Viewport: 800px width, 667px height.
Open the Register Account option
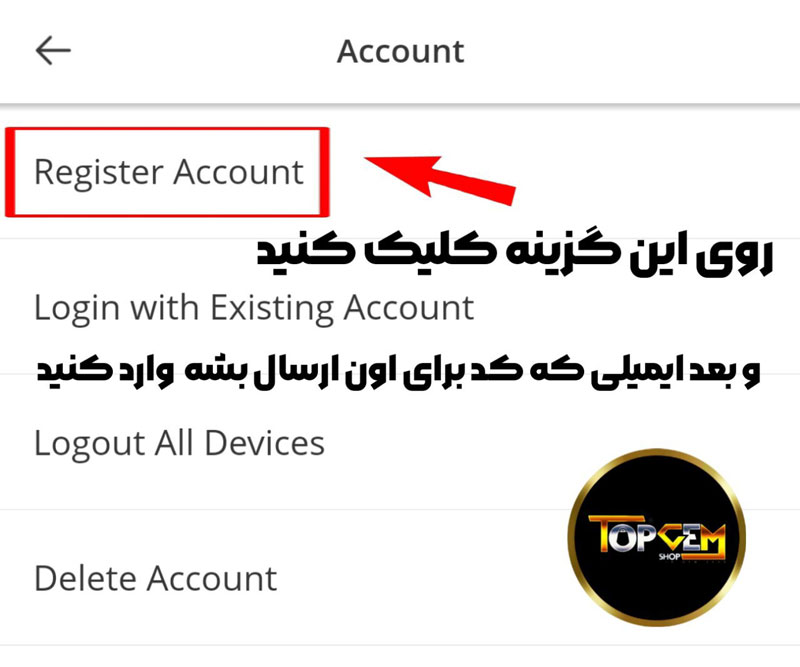[x=167, y=172]
